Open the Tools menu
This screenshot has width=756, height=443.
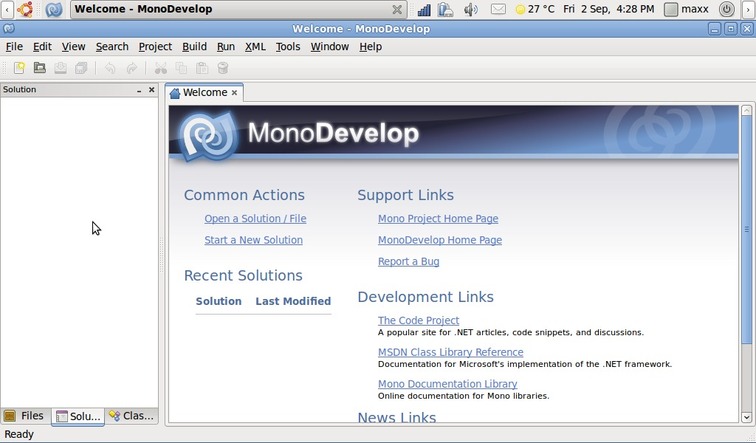point(288,46)
